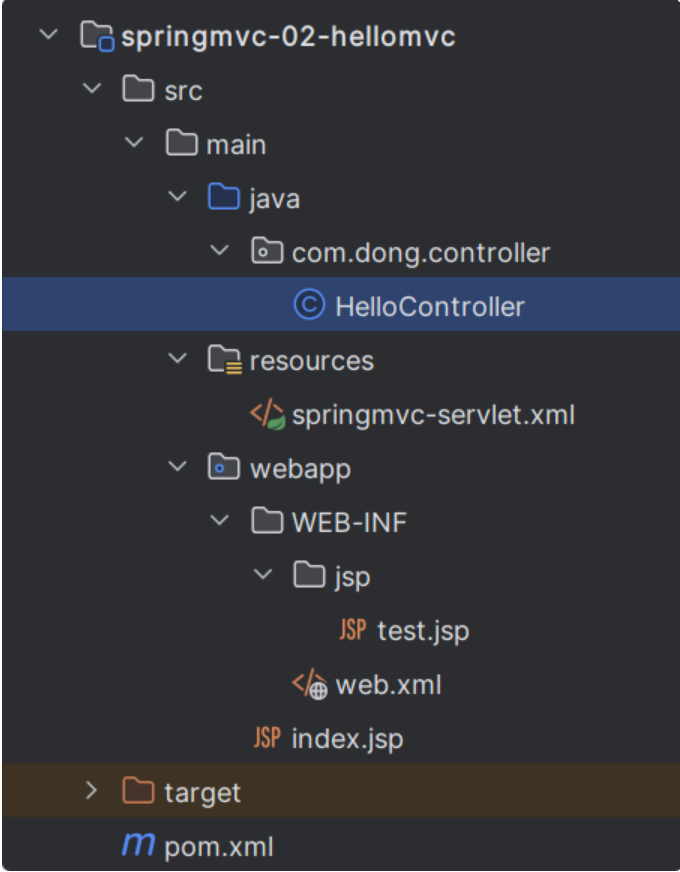Viewport: 680px width, 872px height.
Task: Collapse the WEB-INF folder chevron
Action: click(220, 522)
